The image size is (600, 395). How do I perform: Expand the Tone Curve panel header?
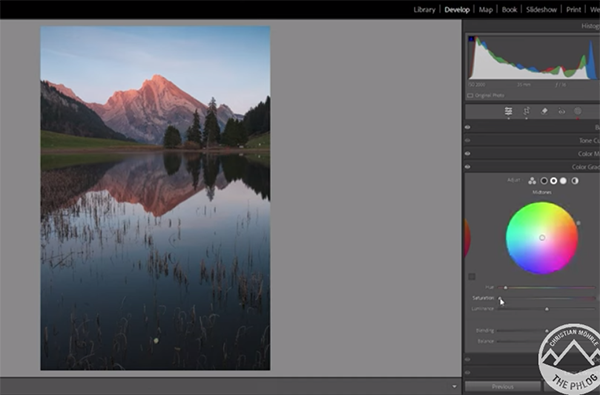pyautogui.click(x=532, y=140)
